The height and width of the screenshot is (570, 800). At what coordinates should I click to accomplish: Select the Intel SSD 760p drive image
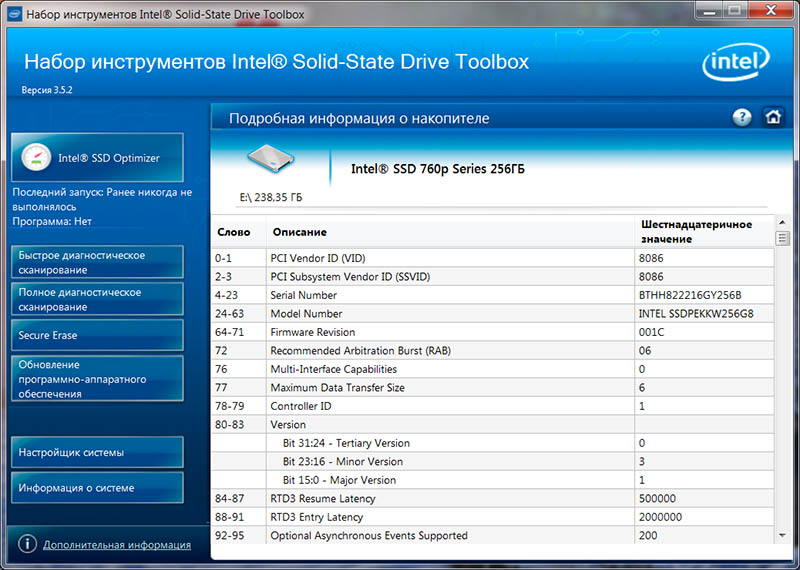(270, 160)
